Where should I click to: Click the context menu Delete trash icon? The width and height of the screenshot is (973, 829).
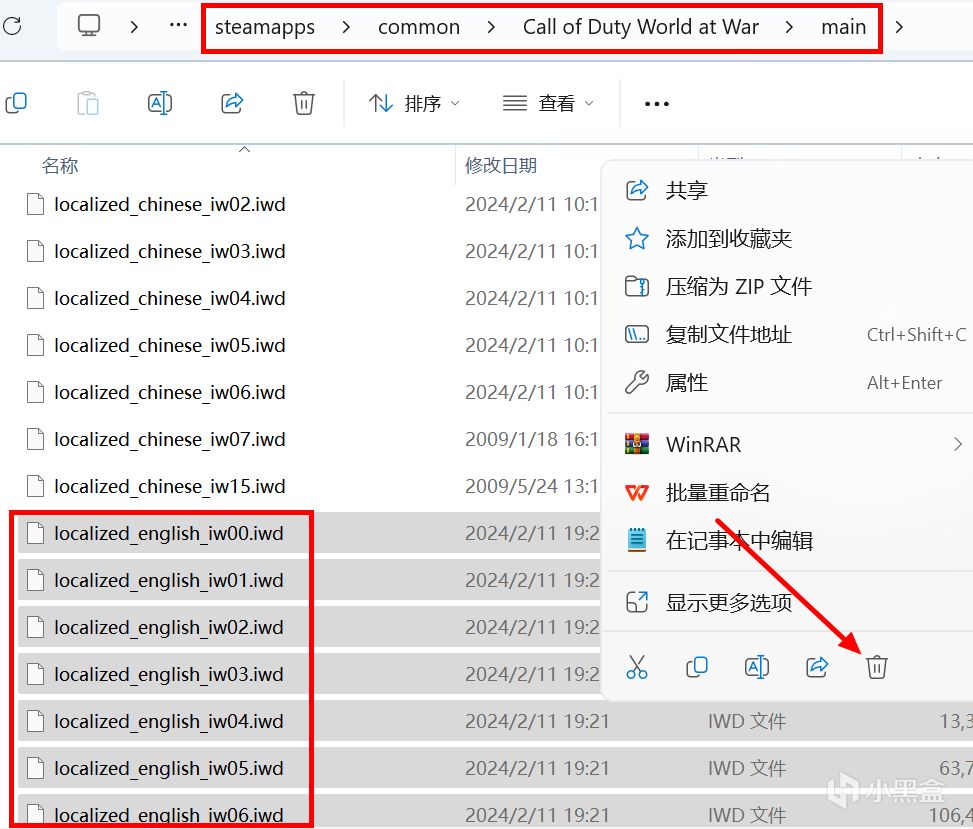(x=877, y=667)
